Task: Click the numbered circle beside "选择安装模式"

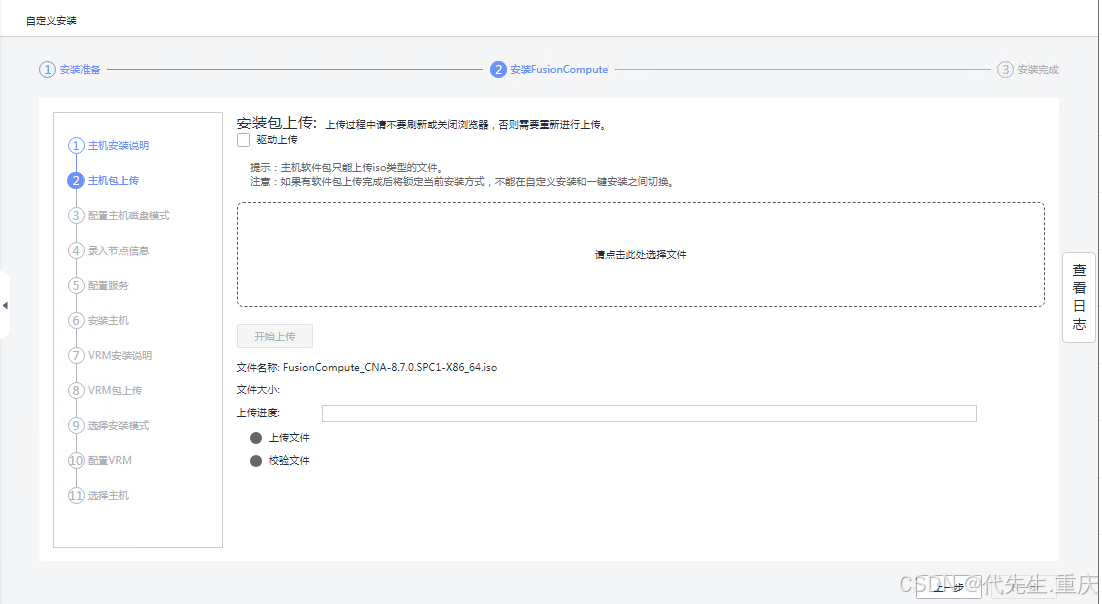Action: point(76,425)
